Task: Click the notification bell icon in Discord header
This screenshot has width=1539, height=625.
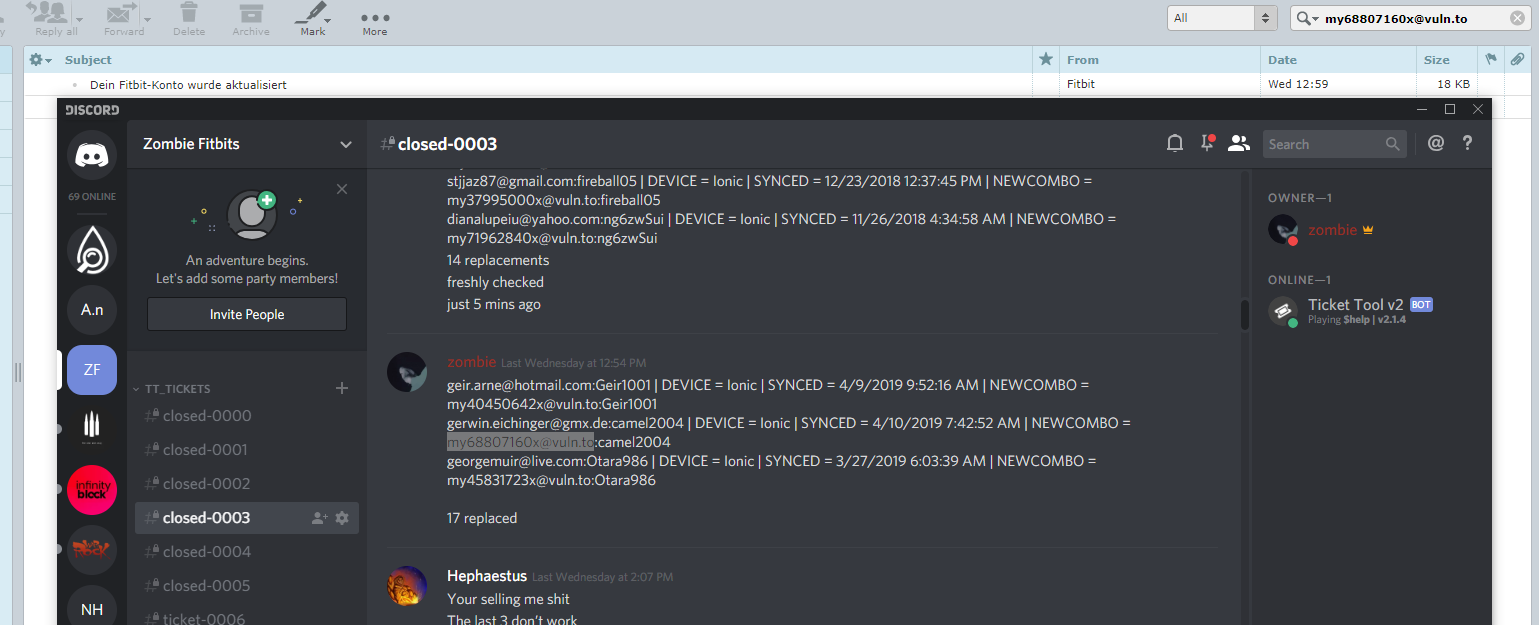Action: tap(1175, 144)
